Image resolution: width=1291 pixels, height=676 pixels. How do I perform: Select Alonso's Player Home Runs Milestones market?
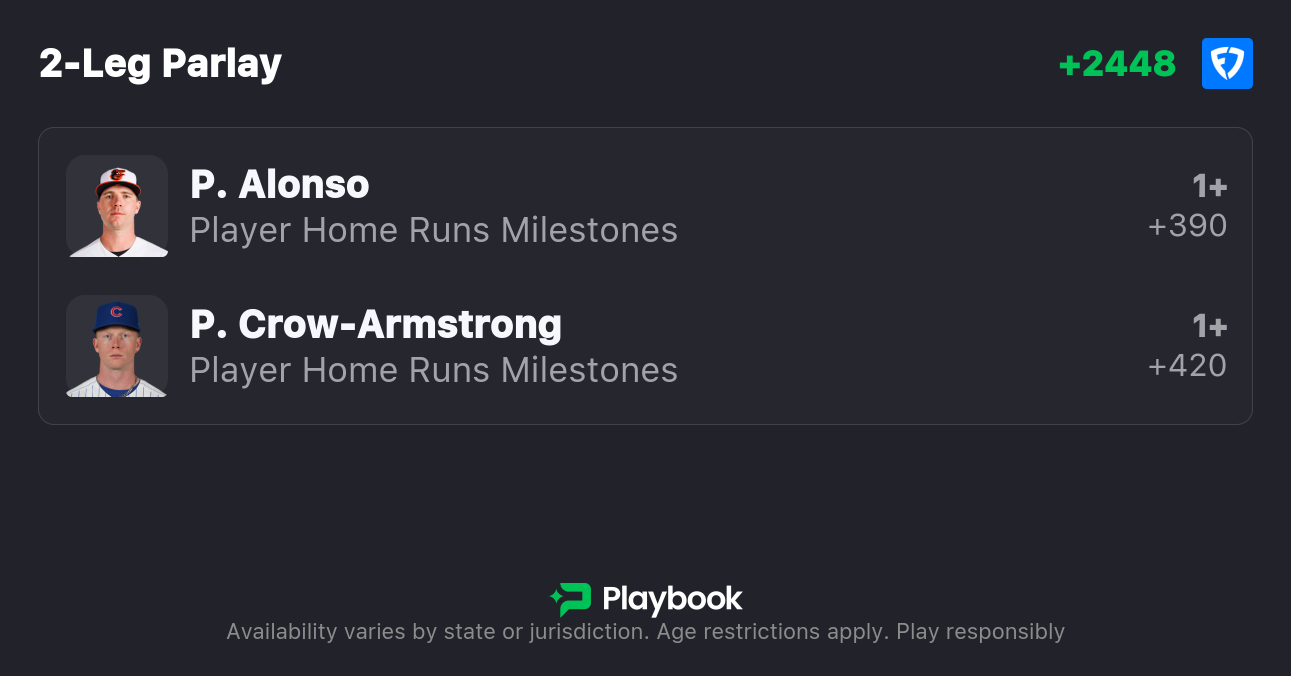[434, 230]
